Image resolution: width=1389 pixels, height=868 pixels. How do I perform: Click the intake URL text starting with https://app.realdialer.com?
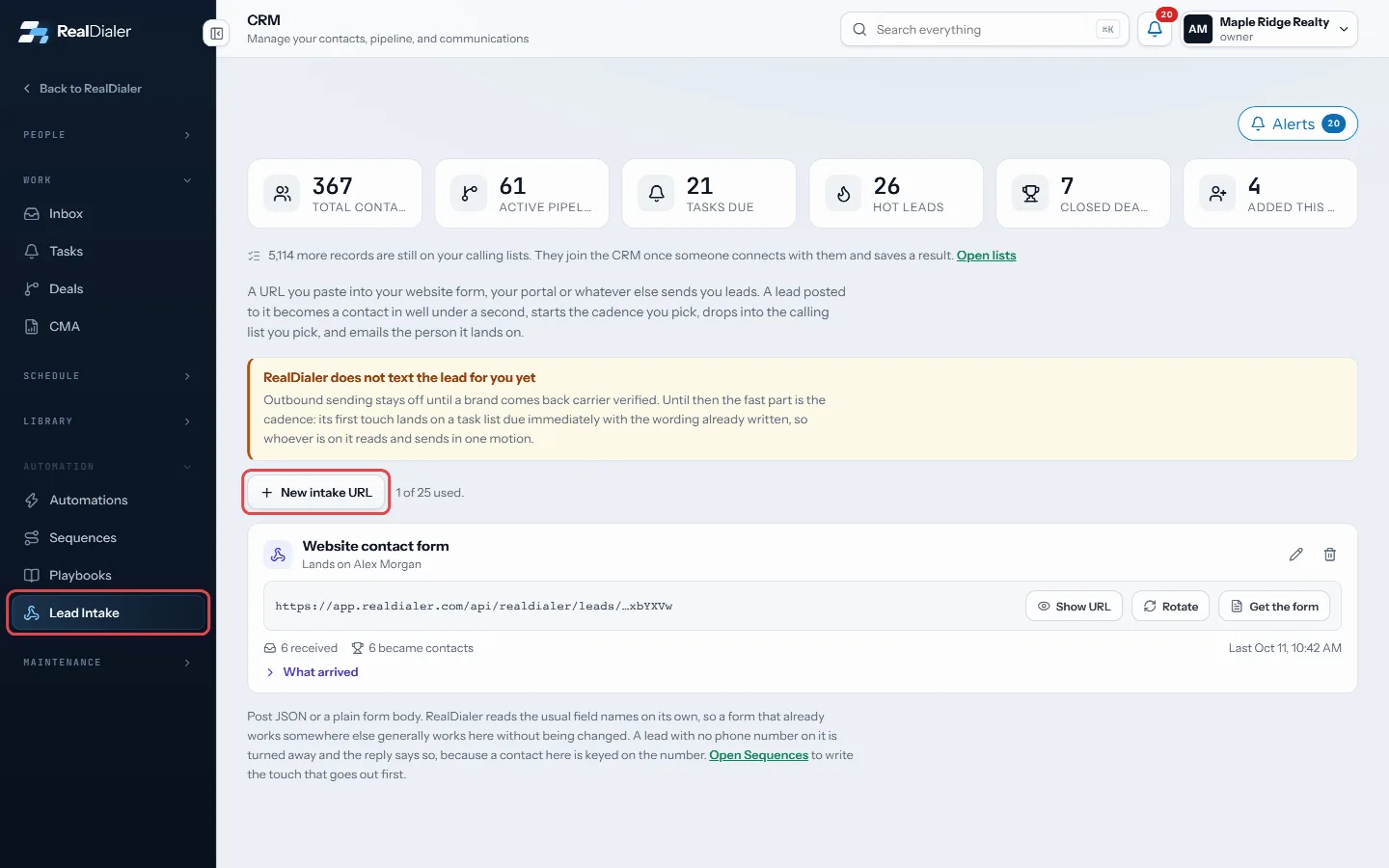coord(474,607)
